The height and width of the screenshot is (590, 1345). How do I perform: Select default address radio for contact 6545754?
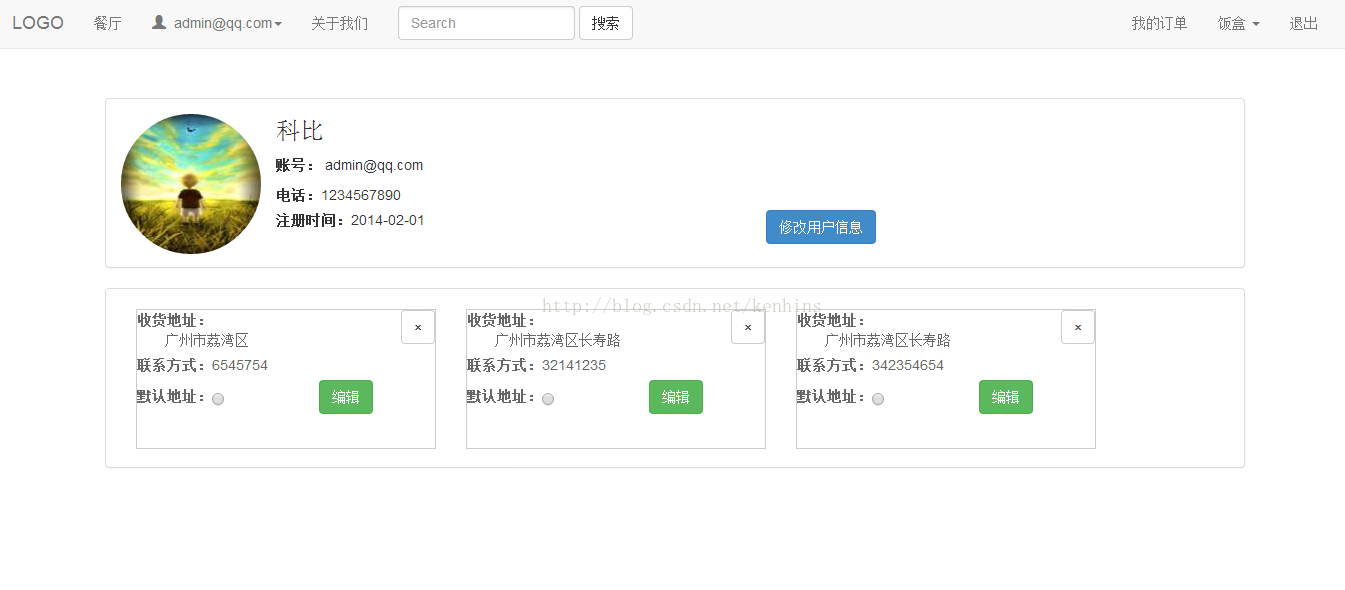[218, 399]
